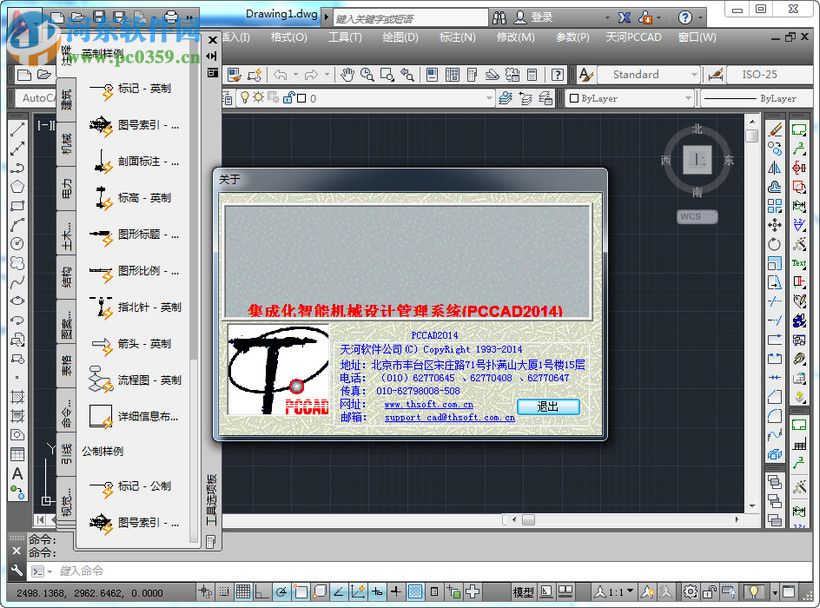Toggle ortho mode in the status bar
820x608 pixels.
pyautogui.click(x=263, y=594)
